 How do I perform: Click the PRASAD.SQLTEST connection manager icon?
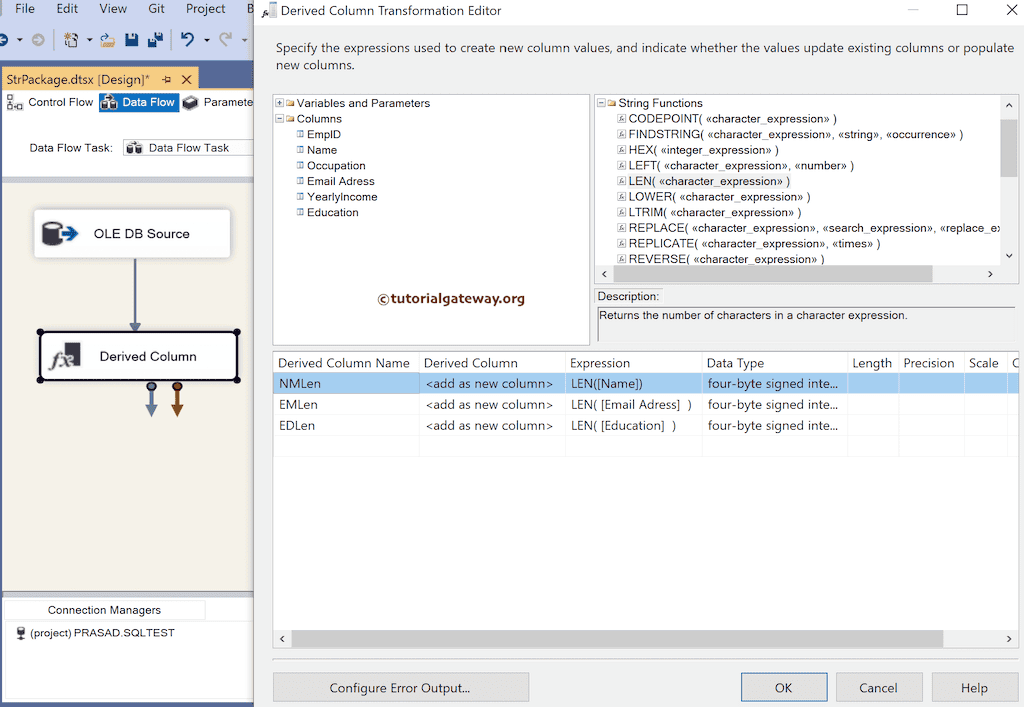coord(20,632)
